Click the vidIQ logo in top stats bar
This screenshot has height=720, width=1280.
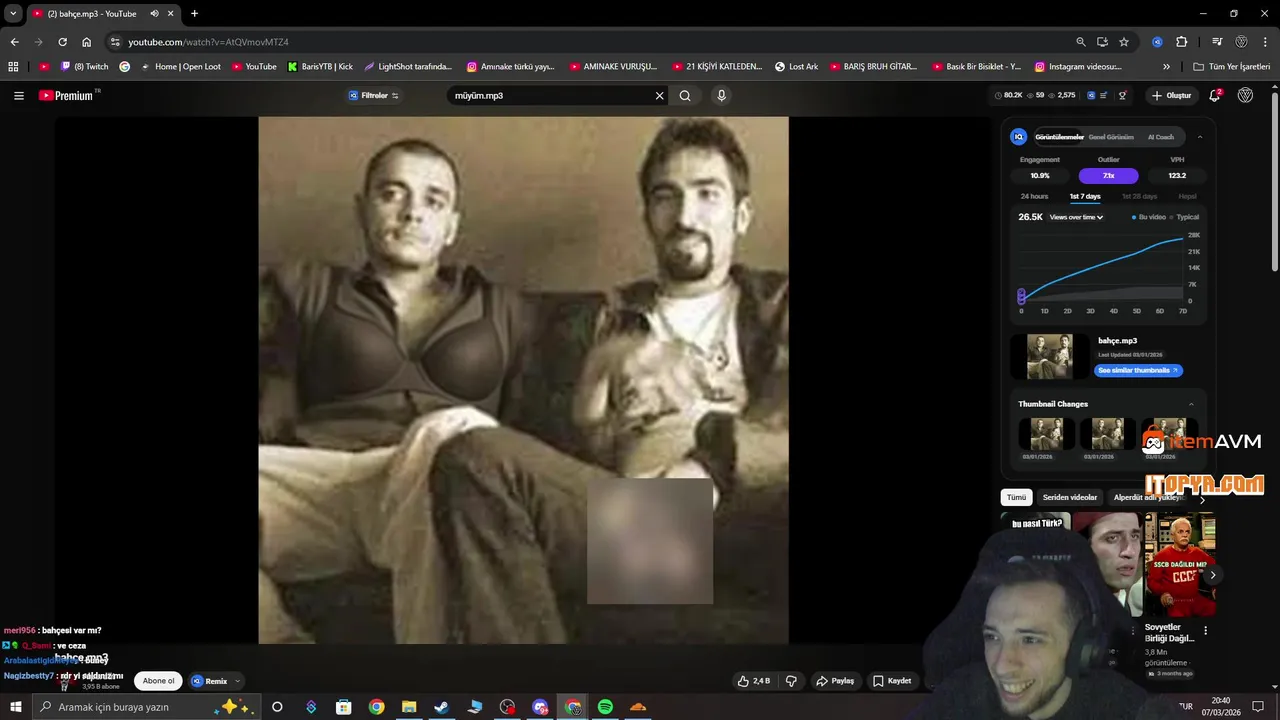[1091, 96]
